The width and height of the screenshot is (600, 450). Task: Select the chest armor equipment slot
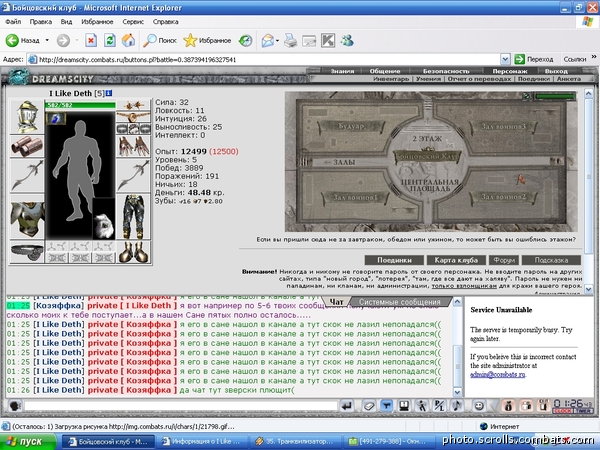tap(27, 218)
